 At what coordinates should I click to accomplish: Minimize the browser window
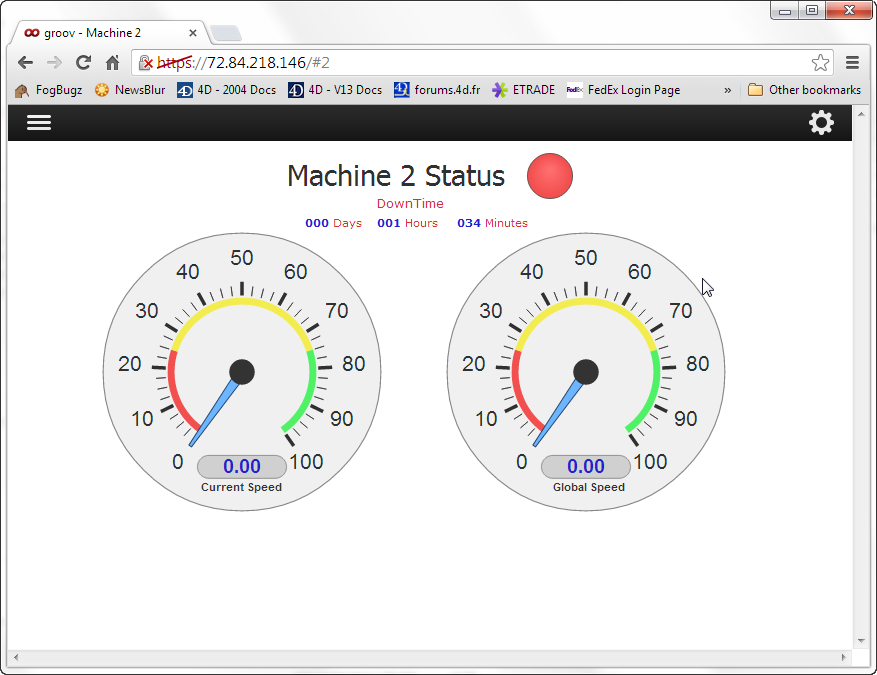click(x=785, y=11)
